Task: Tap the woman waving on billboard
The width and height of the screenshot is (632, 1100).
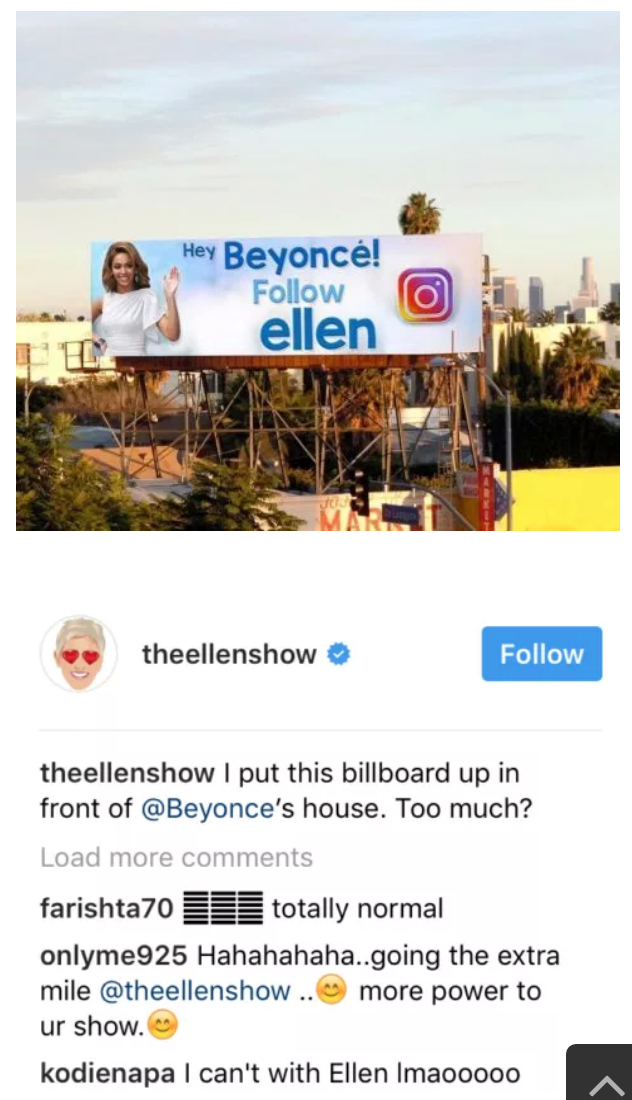Action: pyautogui.click(x=137, y=300)
